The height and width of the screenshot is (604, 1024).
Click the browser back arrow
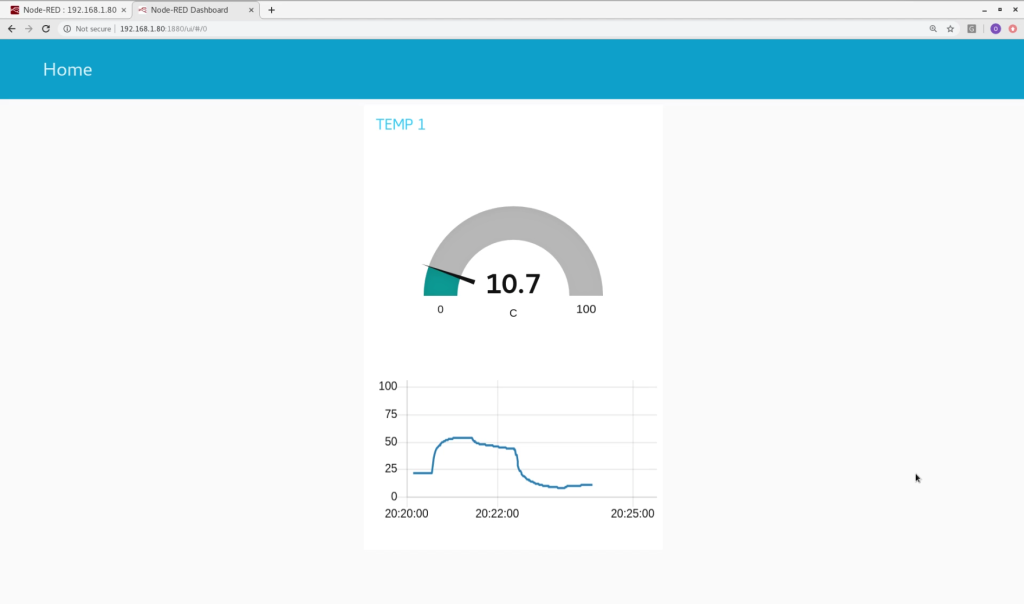coord(11,29)
